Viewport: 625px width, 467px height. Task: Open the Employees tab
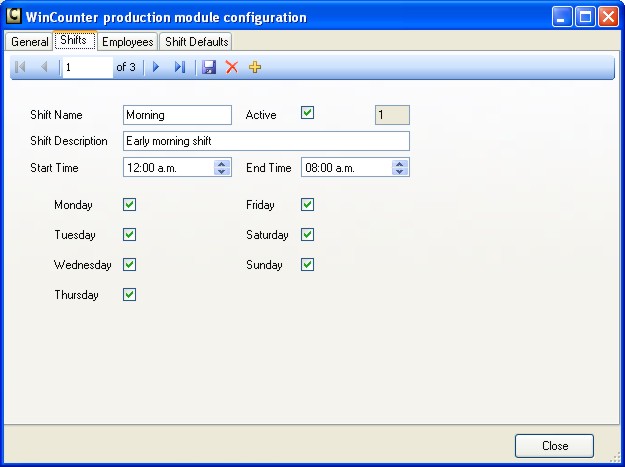(x=128, y=41)
